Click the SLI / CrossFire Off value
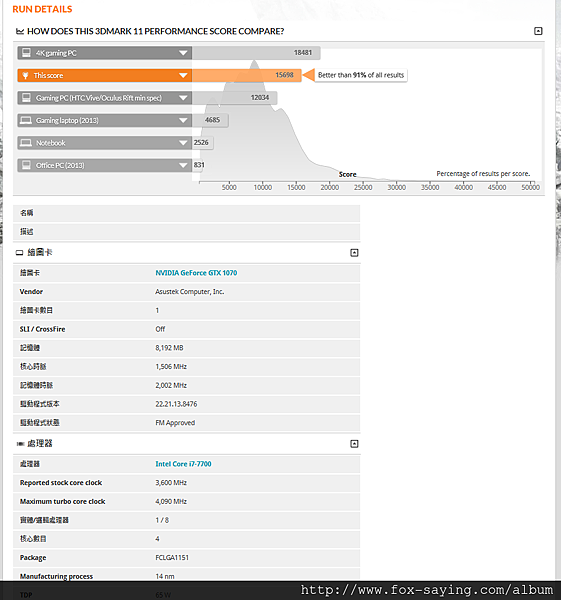The width and height of the screenshot is (561, 600). pos(160,329)
